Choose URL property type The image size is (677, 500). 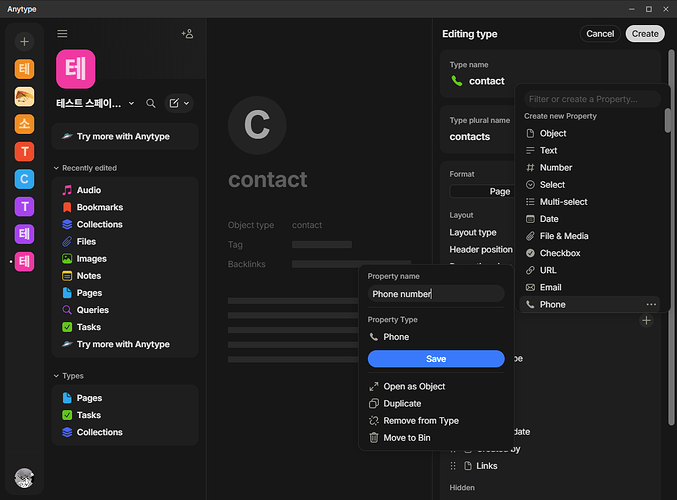point(589,270)
